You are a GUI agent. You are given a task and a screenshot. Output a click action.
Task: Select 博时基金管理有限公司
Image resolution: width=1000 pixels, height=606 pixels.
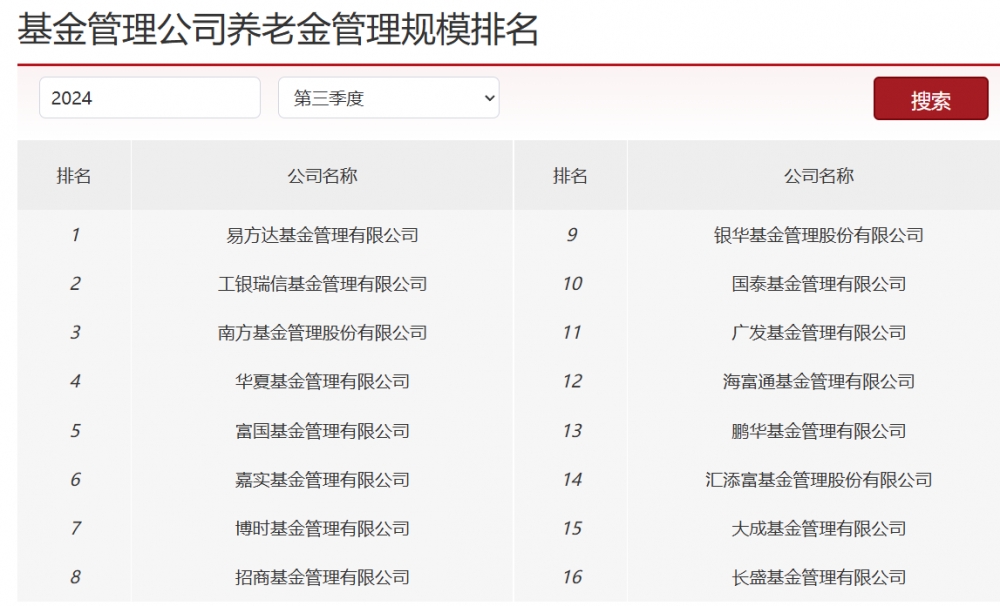click(x=320, y=528)
